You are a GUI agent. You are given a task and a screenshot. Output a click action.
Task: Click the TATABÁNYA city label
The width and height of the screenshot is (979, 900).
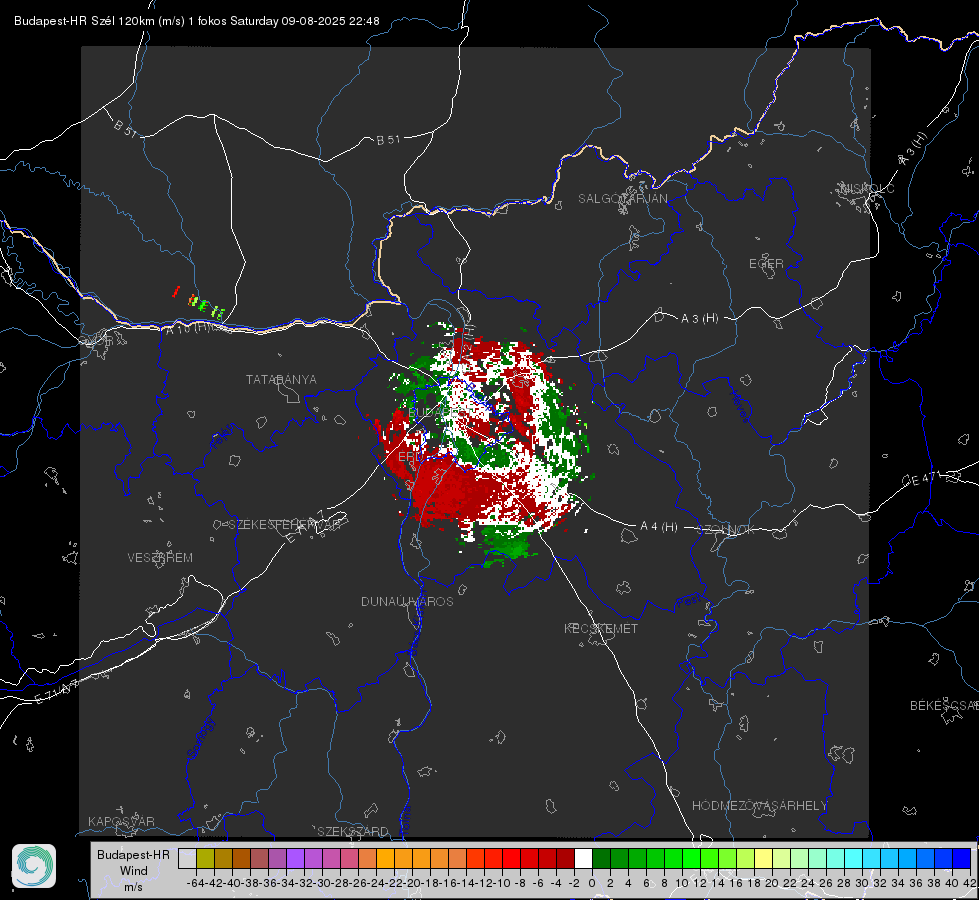(281, 379)
